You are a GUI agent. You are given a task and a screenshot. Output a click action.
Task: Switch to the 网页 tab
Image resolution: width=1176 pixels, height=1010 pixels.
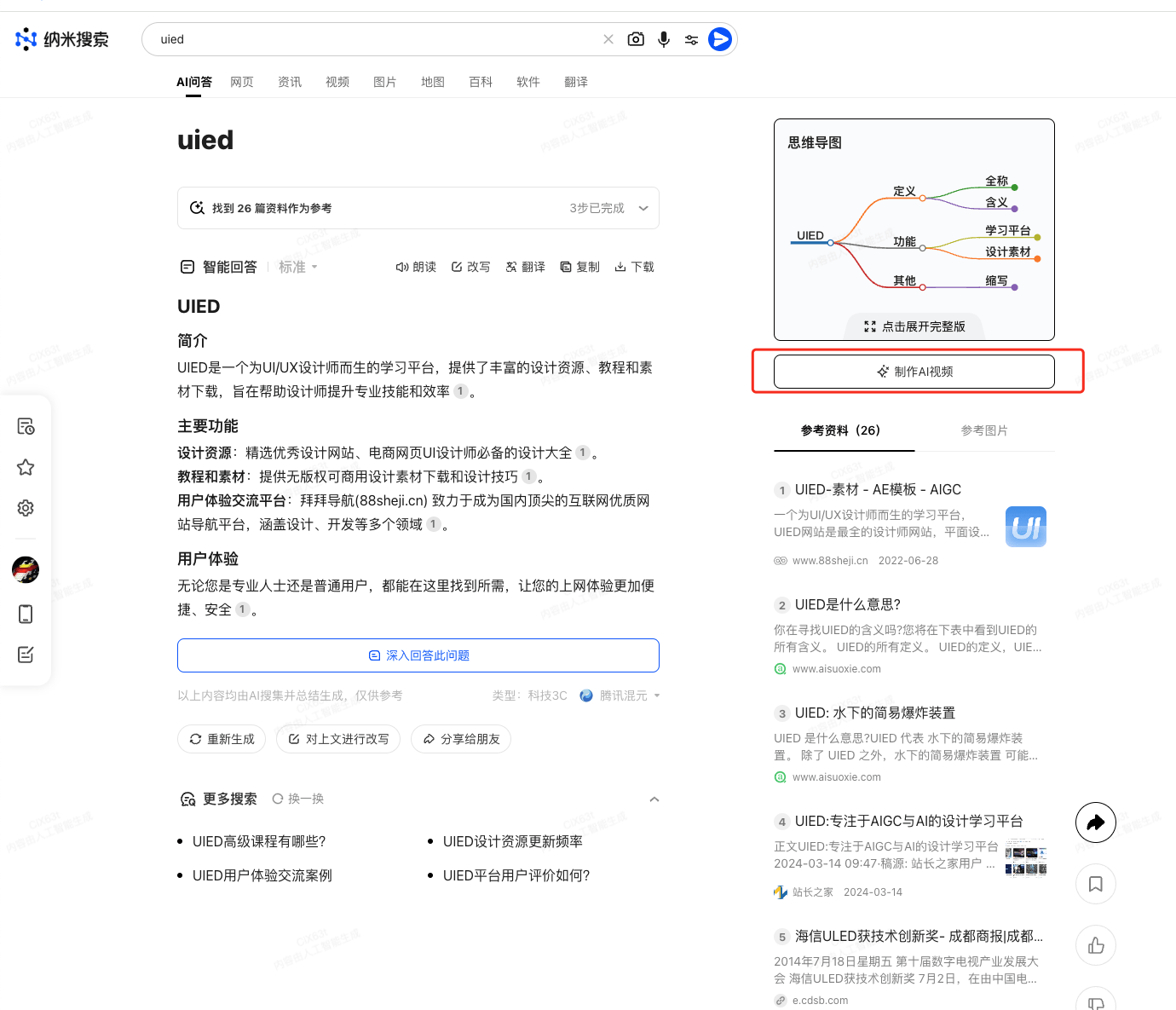coord(242,82)
